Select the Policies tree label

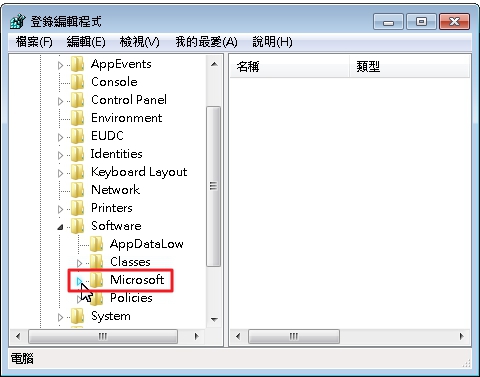click(131, 298)
